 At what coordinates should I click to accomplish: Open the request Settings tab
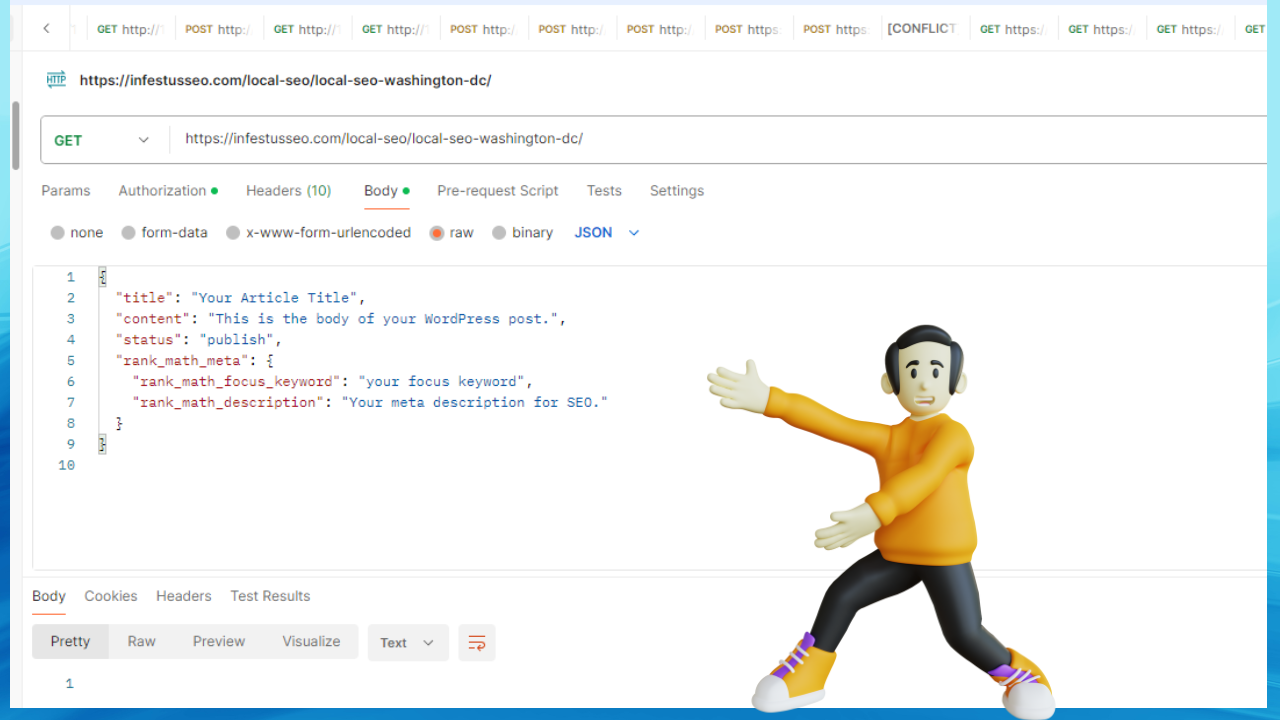pos(677,191)
